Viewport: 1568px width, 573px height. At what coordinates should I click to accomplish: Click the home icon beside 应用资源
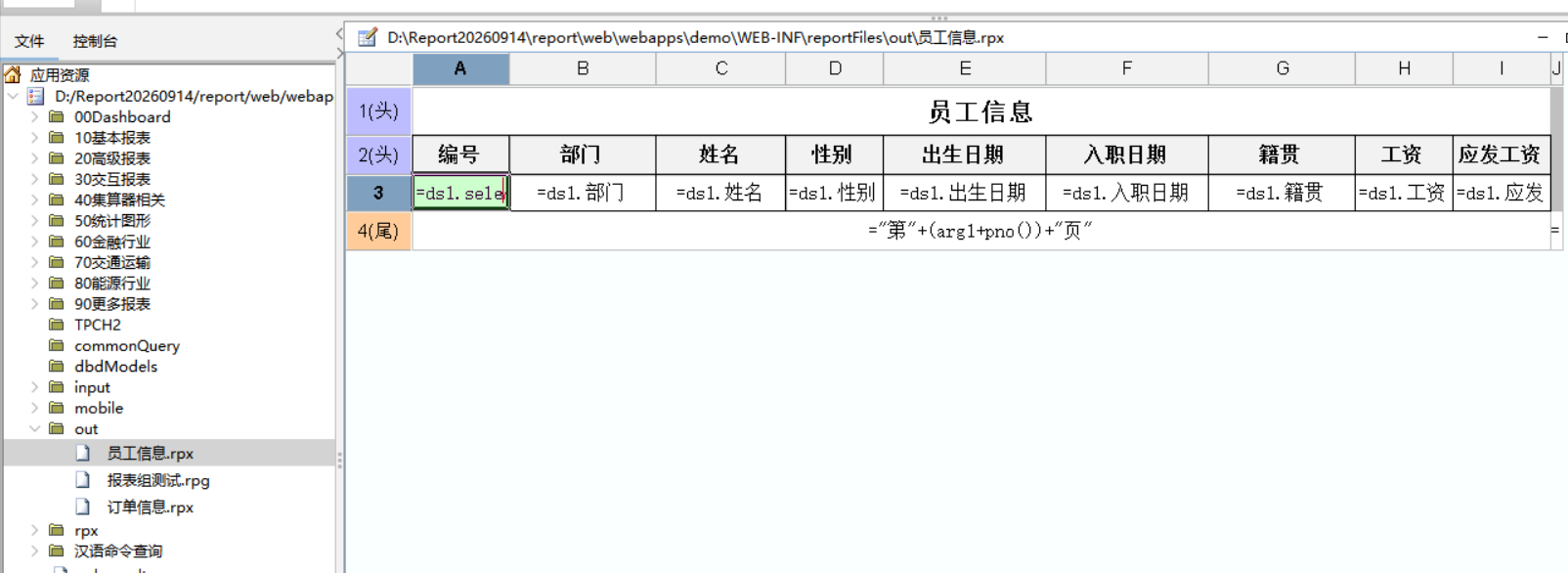click(x=13, y=74)
